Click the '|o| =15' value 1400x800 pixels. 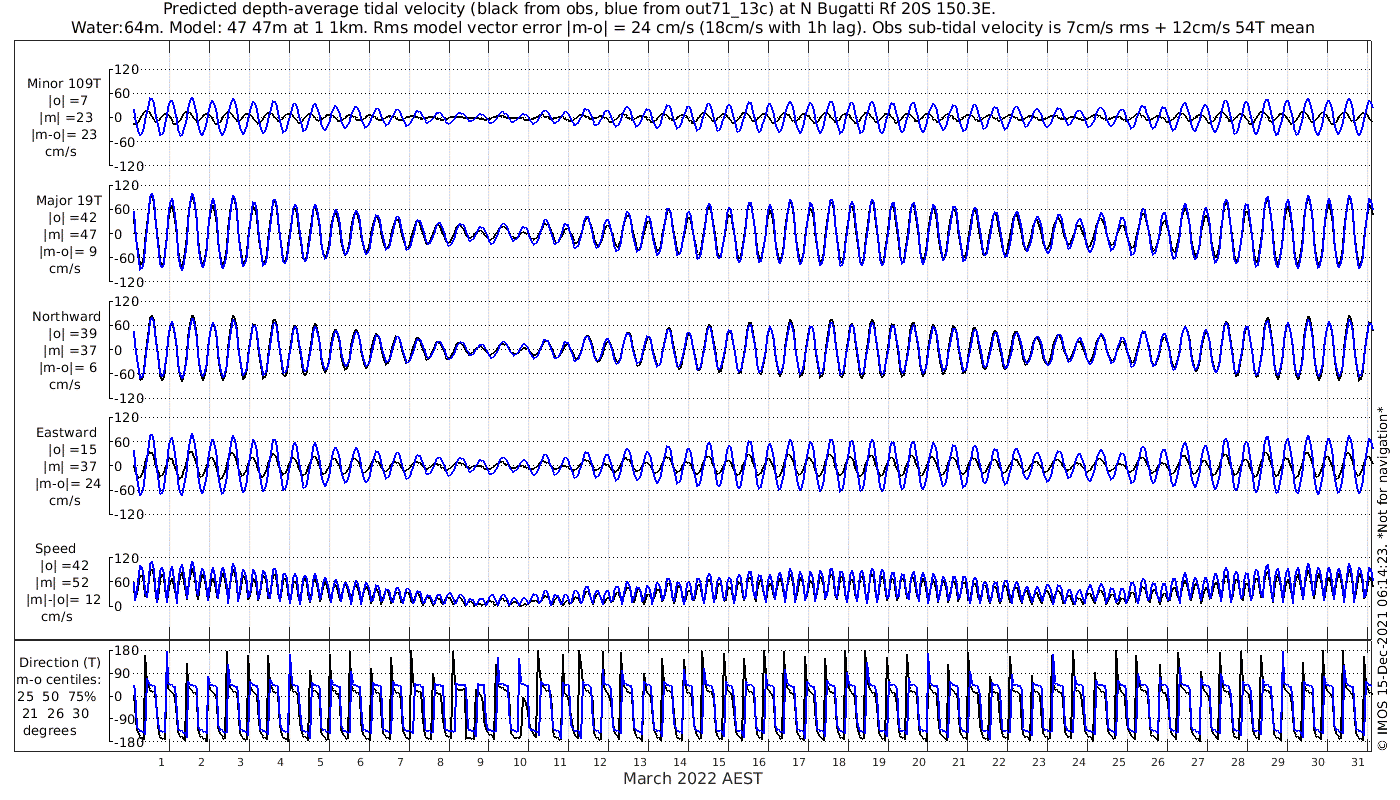point(69,451)
